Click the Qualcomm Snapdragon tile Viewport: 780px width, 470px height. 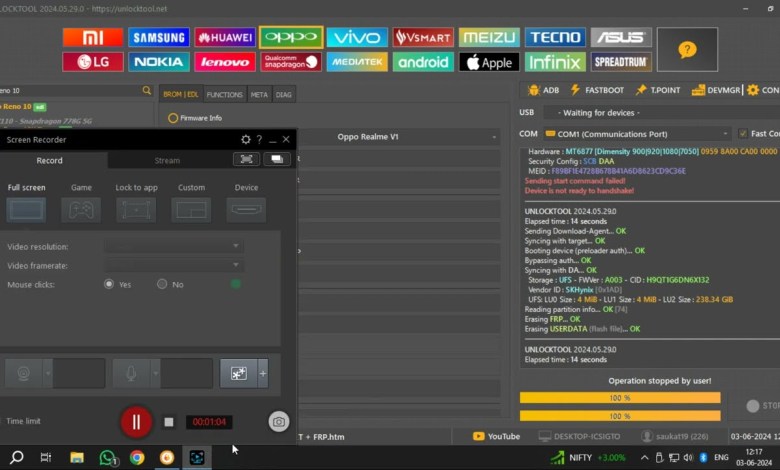291,62
